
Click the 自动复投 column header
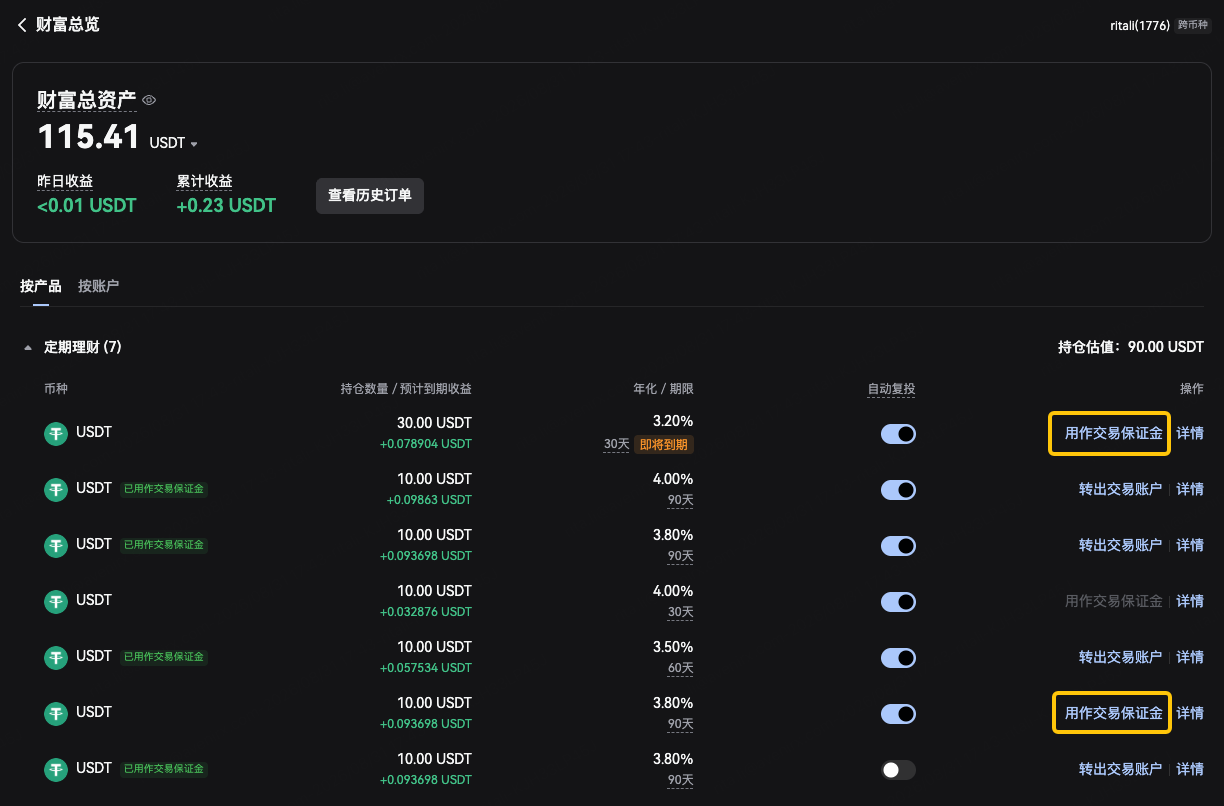coord(892,388)
